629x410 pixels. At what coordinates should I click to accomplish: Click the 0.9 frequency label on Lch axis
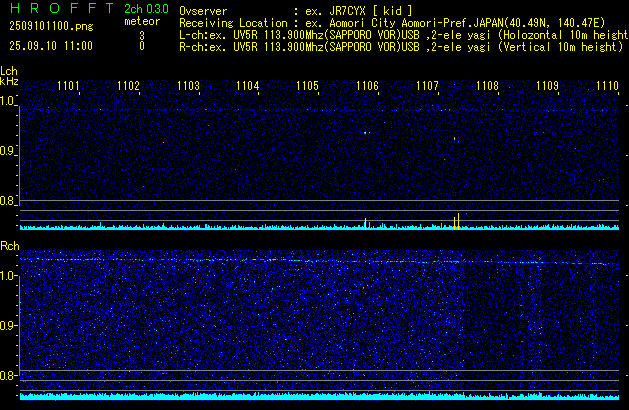coord(7,151)
